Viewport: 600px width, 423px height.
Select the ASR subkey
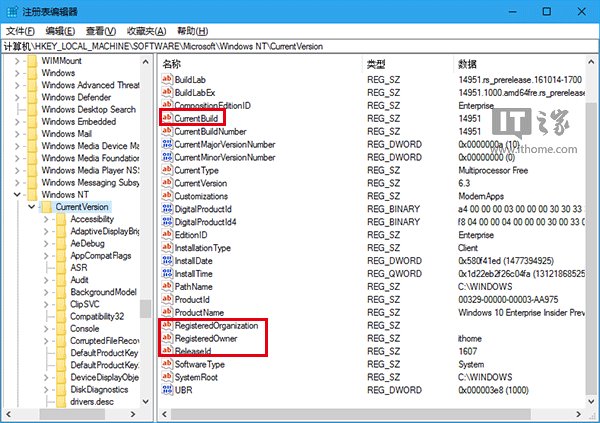tap(79, 268)
